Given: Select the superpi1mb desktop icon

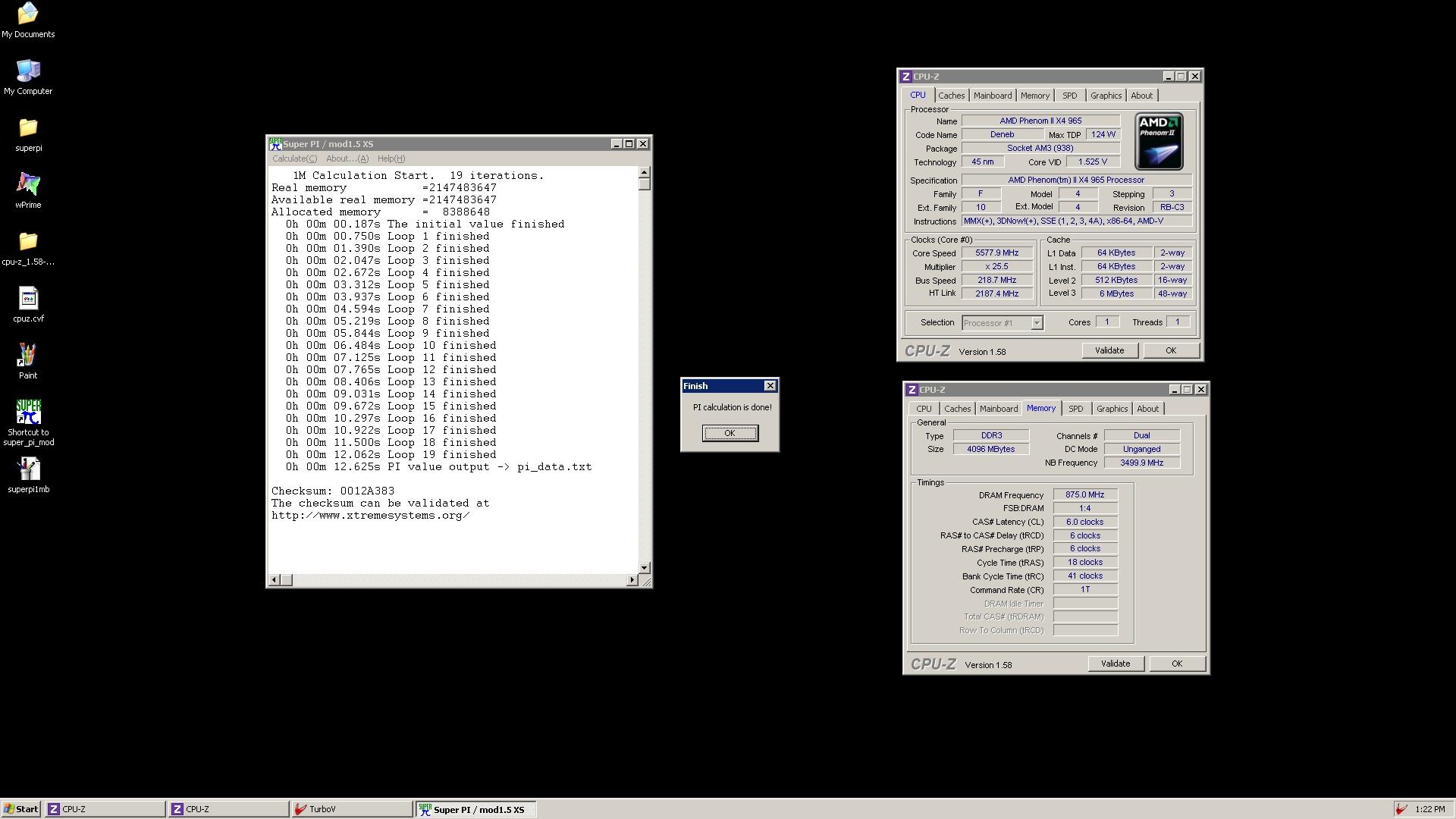Looking at the screenshot, I should tap(28, 476).
